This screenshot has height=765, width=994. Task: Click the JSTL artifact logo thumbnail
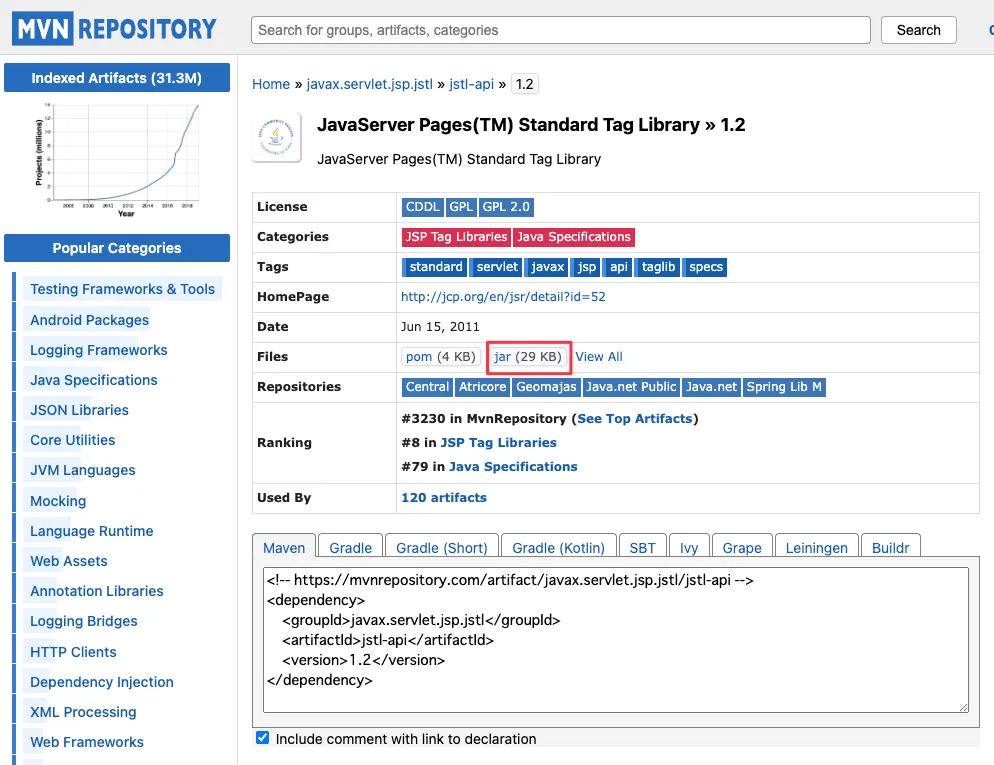click(x=276, y=138)
